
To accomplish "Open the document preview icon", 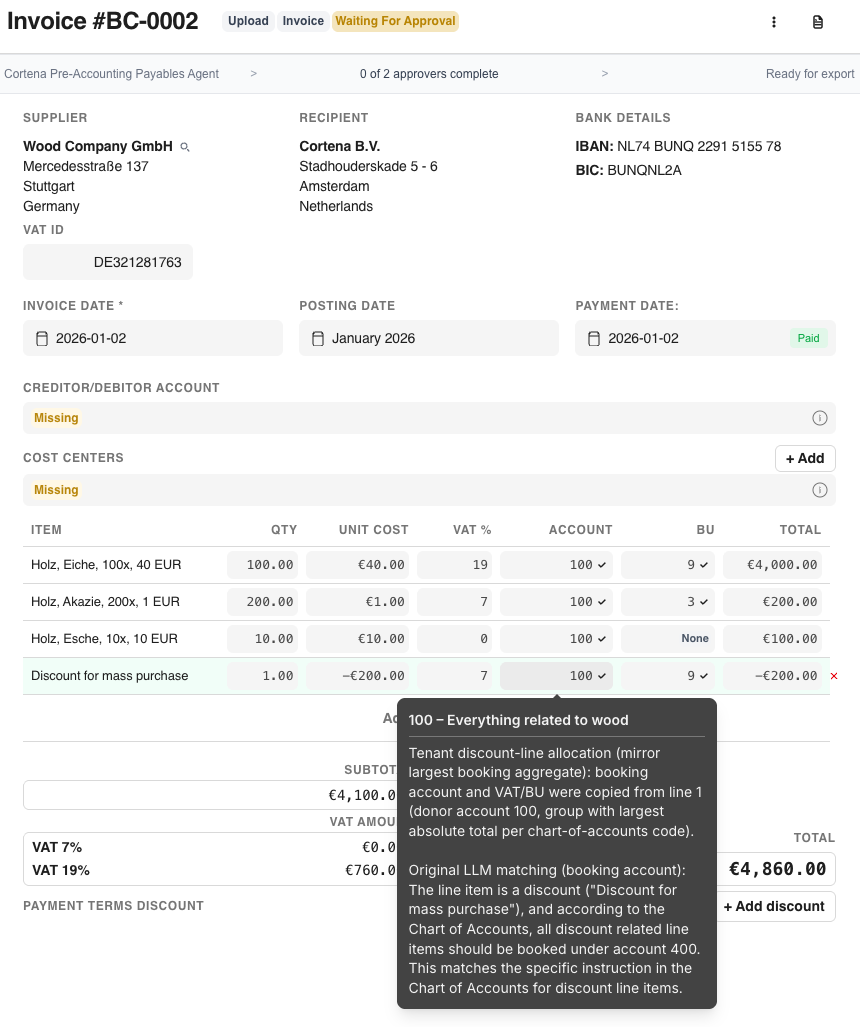I will (817, 22).
